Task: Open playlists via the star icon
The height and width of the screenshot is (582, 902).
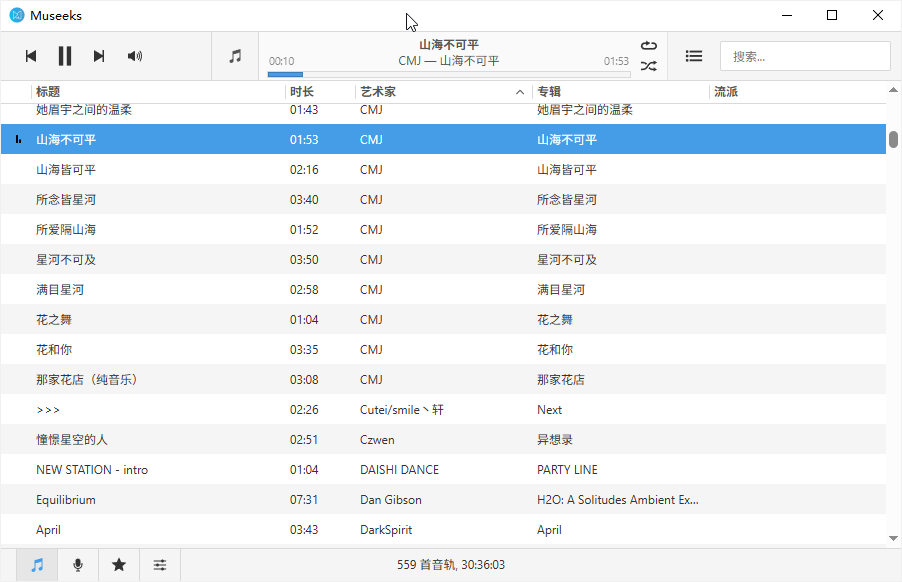Action: [119, 564]
